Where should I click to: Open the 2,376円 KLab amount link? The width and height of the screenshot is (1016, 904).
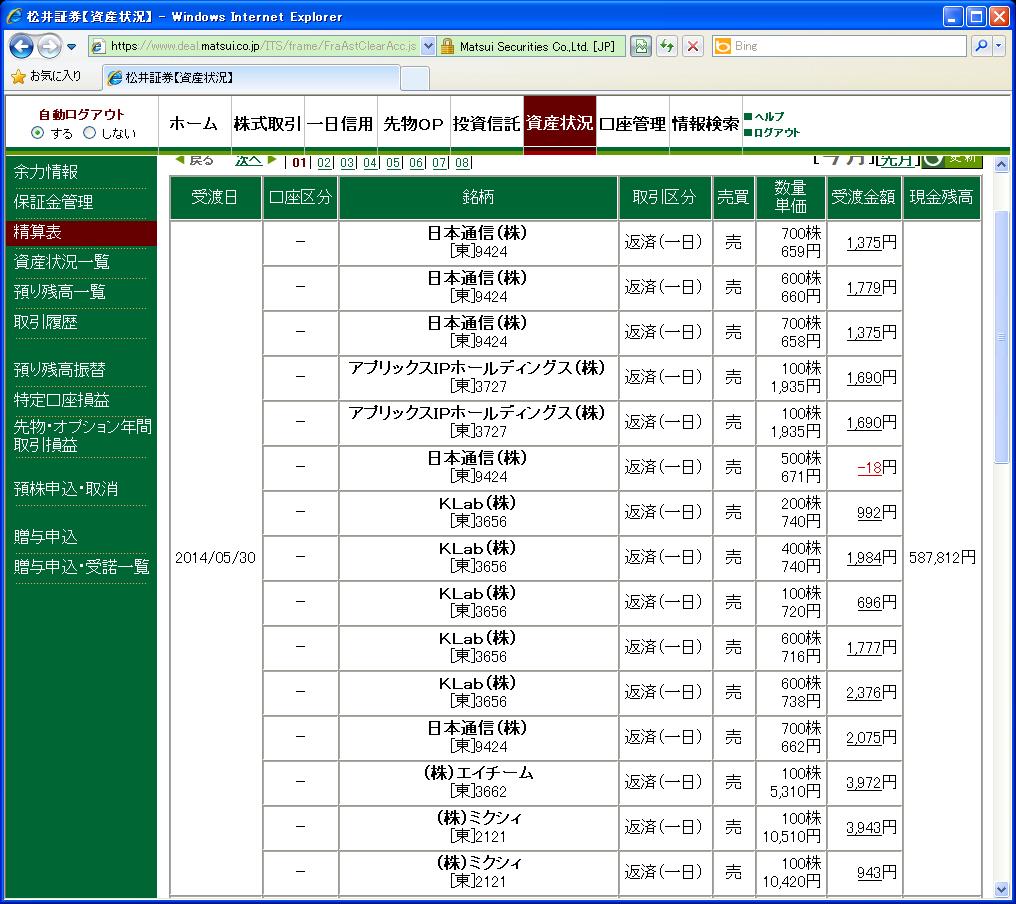click(864, 692)
